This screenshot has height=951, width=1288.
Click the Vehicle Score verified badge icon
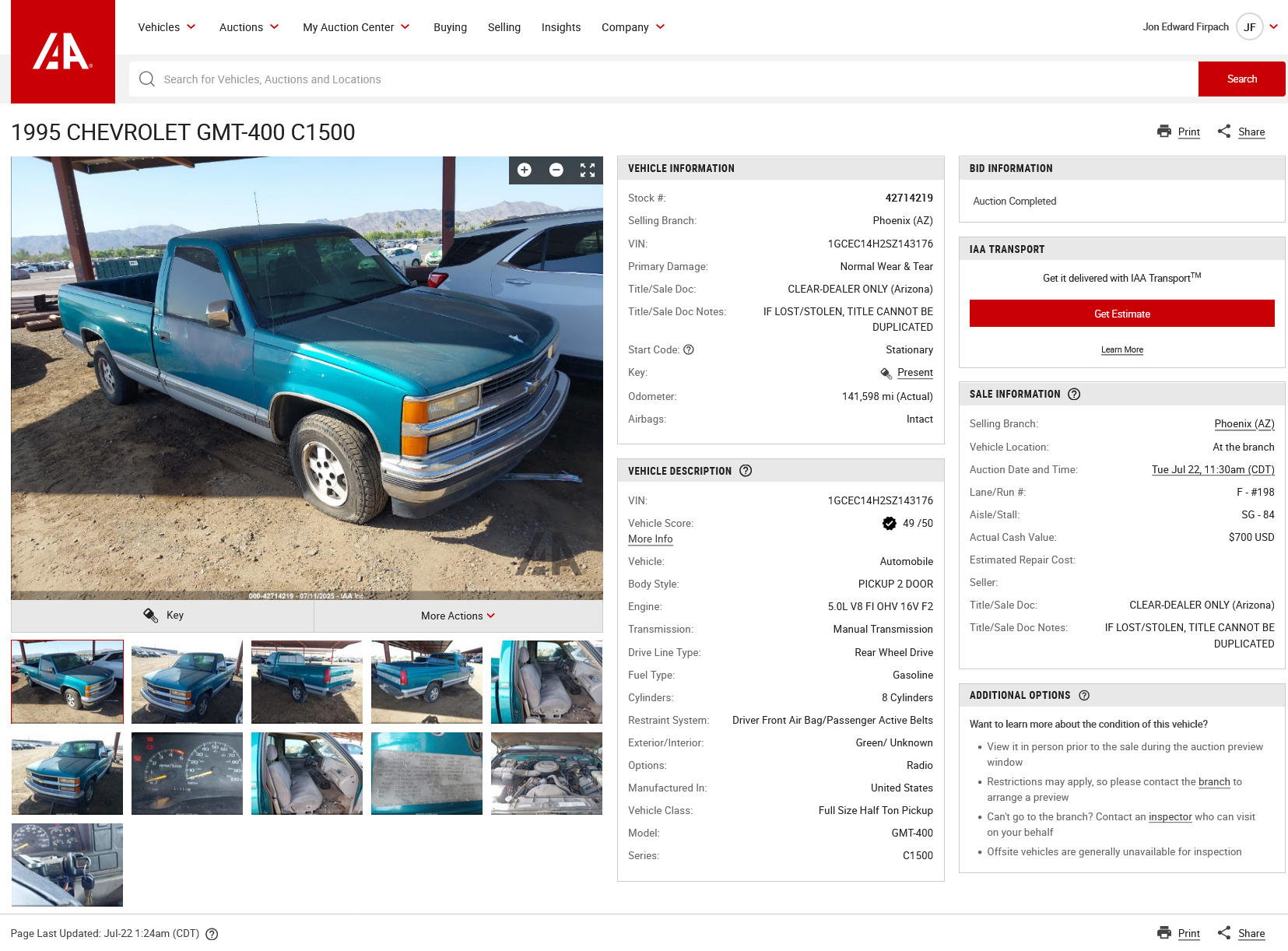[x=890, y=523]
